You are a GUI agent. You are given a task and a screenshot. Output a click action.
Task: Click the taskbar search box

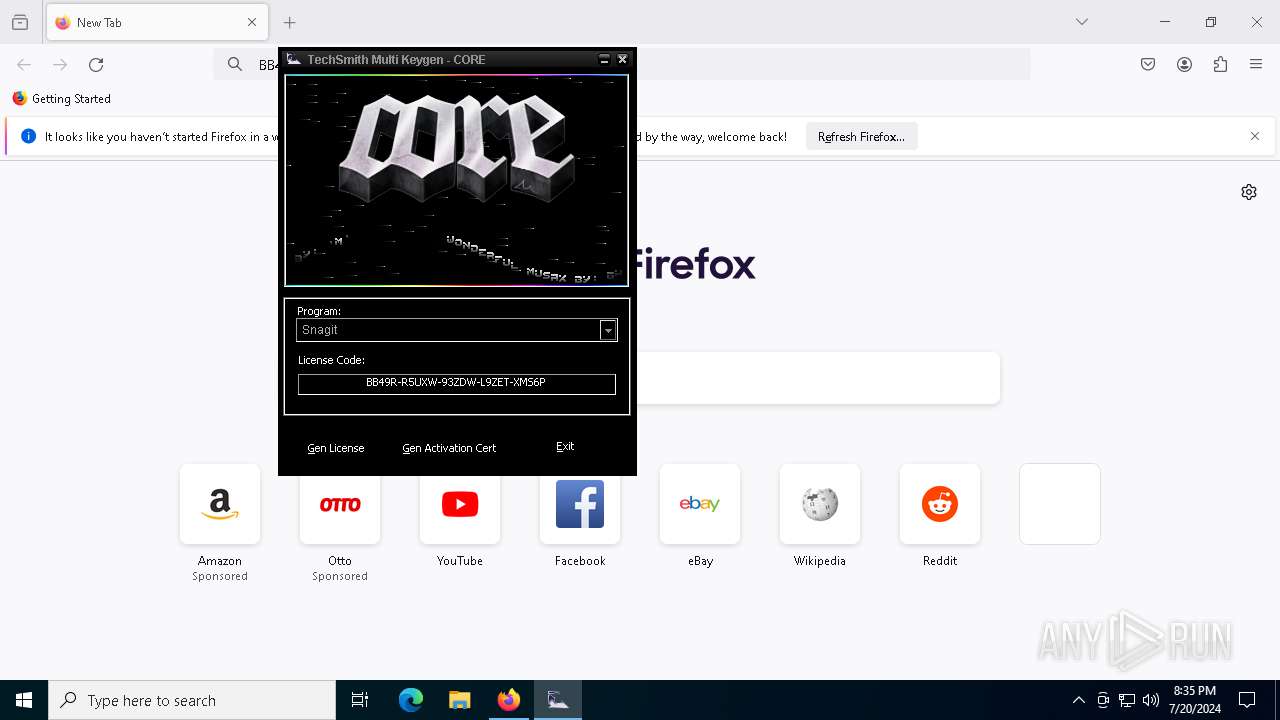tap(192, 701)
